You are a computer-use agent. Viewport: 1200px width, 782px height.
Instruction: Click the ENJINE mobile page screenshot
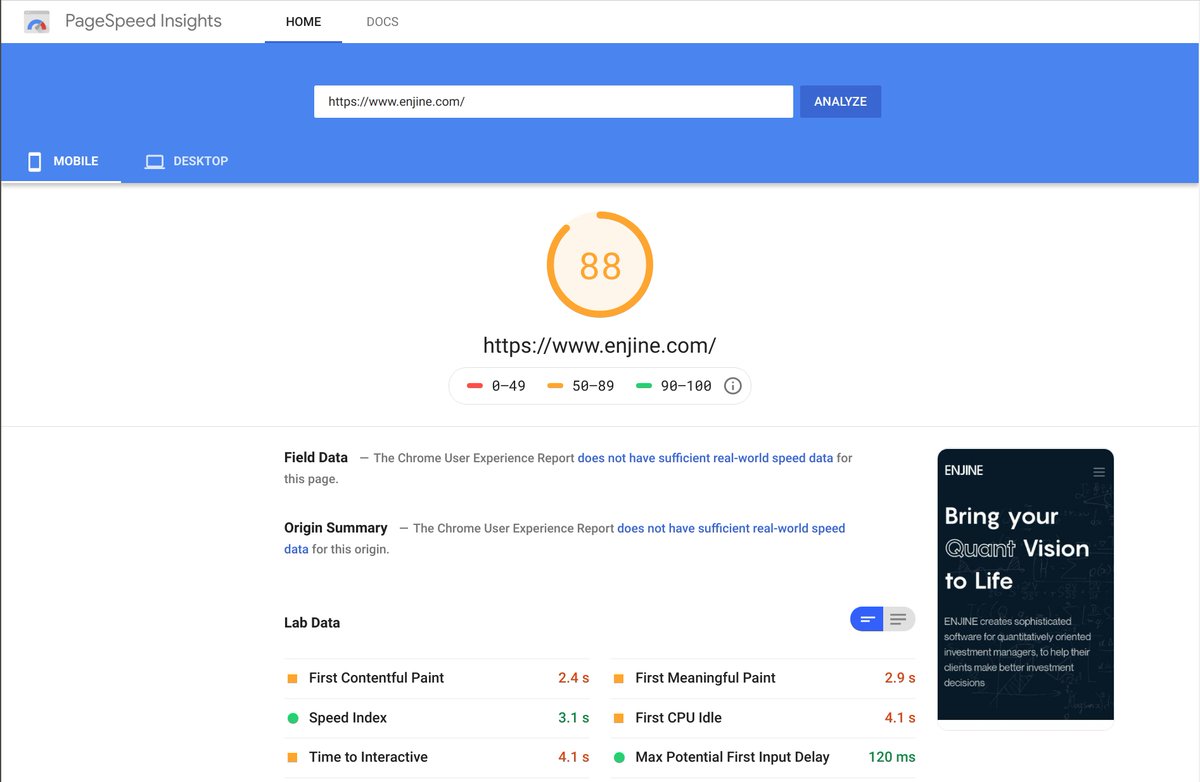tap(1025, 584)
